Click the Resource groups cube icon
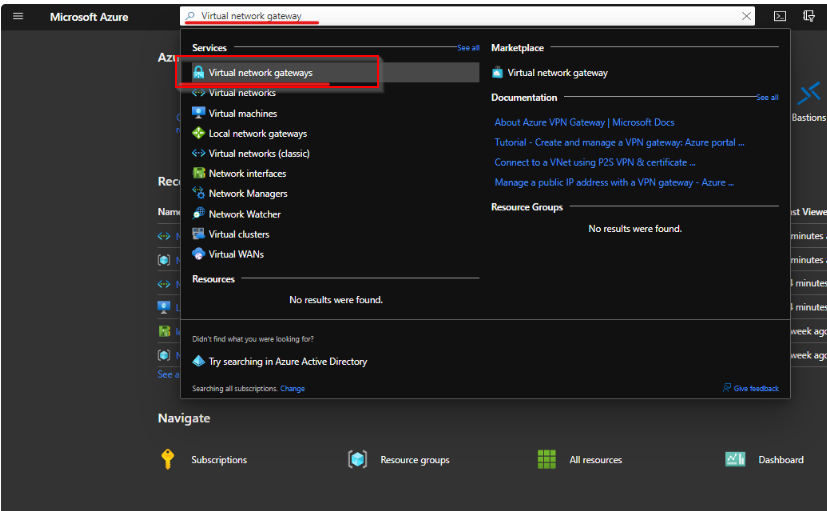827x511 pixels. [x=357, y=459]
